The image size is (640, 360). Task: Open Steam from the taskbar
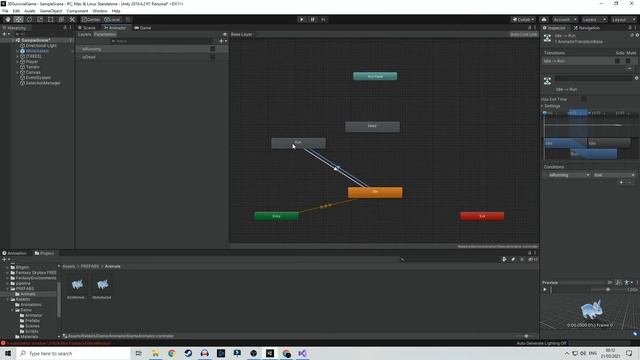click(x=188, y=353)
